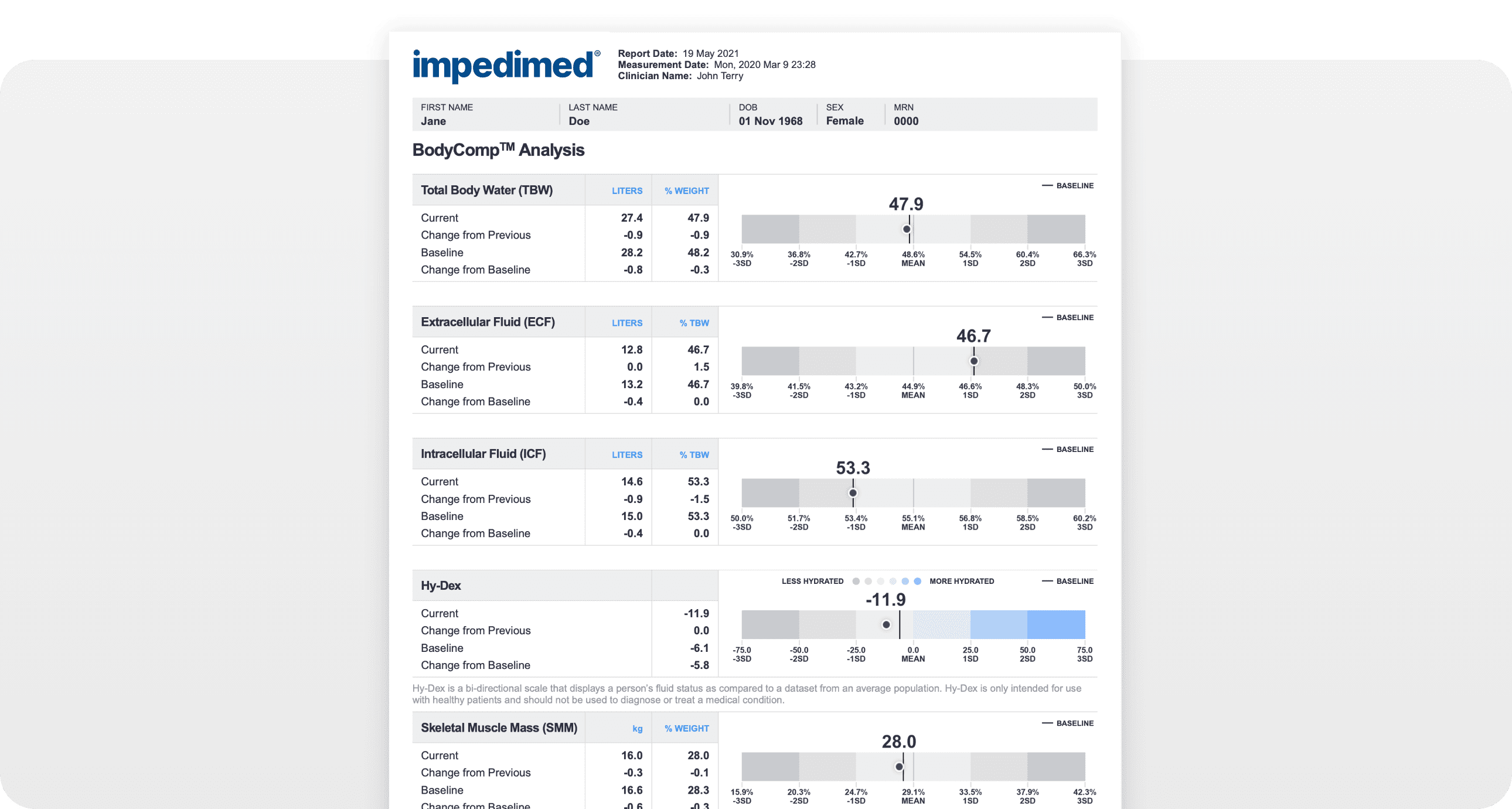Click Hy-Dex Change from Baseline value -5.8

point(699,665)
